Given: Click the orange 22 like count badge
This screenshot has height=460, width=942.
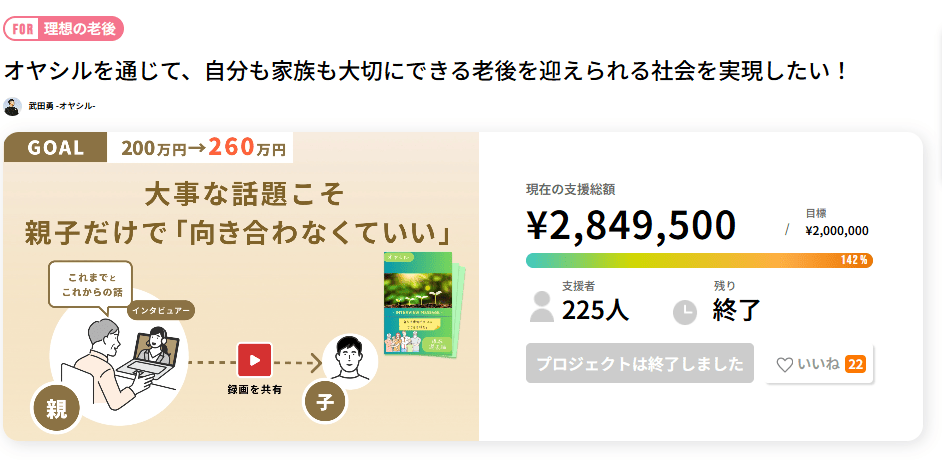Looking at the screenshot, I should pos(855,364).
